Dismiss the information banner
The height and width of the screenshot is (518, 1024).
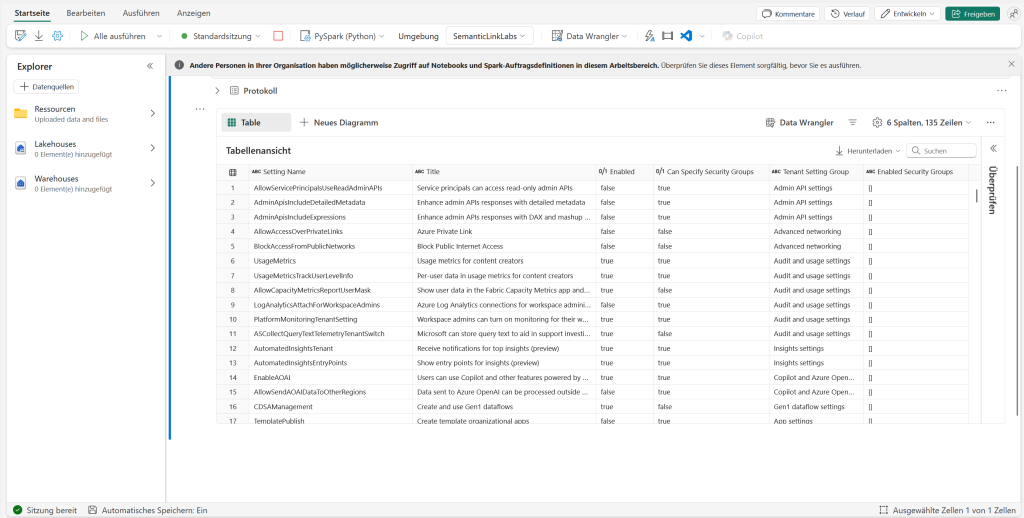click(x=1012, y=64)
